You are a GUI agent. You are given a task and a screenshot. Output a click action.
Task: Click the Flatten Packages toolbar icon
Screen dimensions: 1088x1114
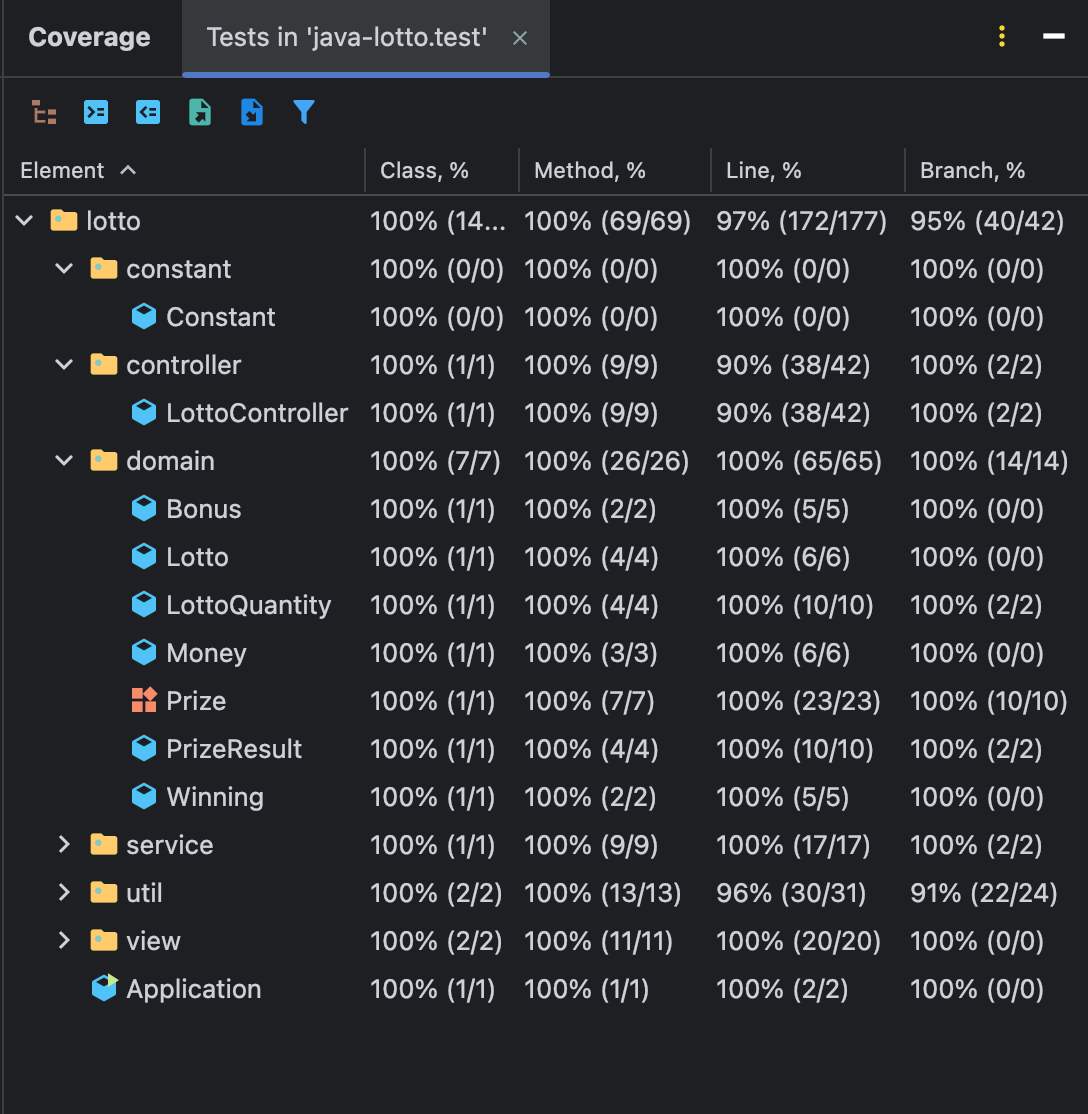pos(44,112)
